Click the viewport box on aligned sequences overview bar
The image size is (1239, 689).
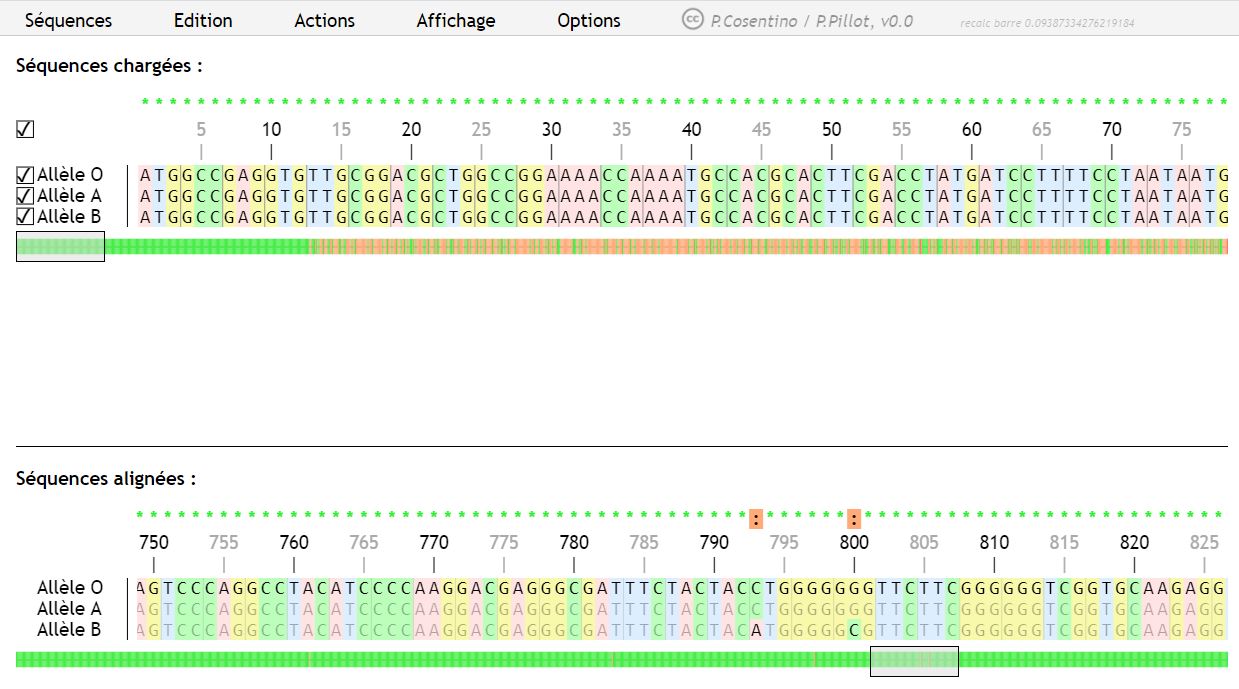coord(914,660)
